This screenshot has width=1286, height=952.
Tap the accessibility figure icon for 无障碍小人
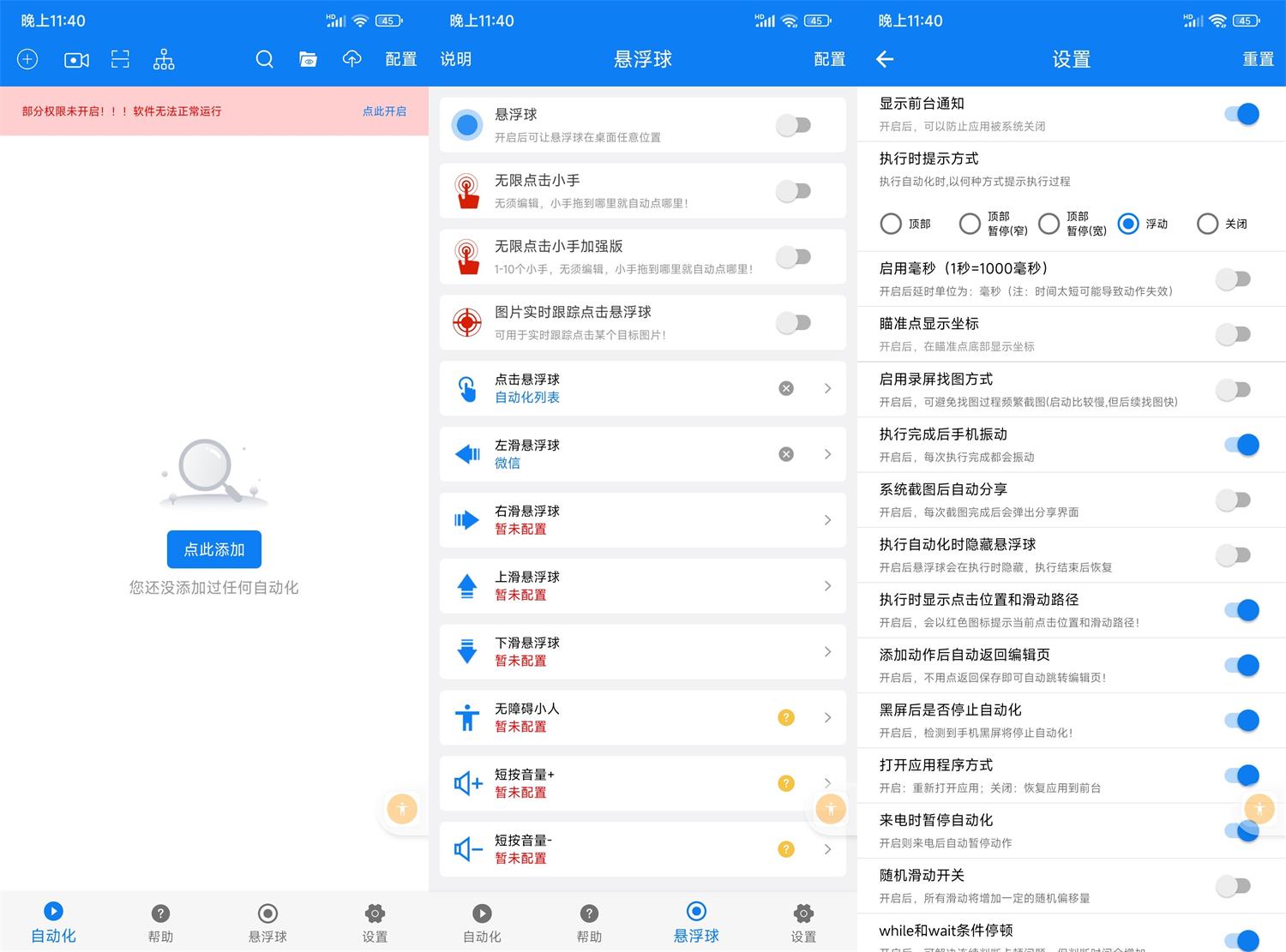coord(467,717)
